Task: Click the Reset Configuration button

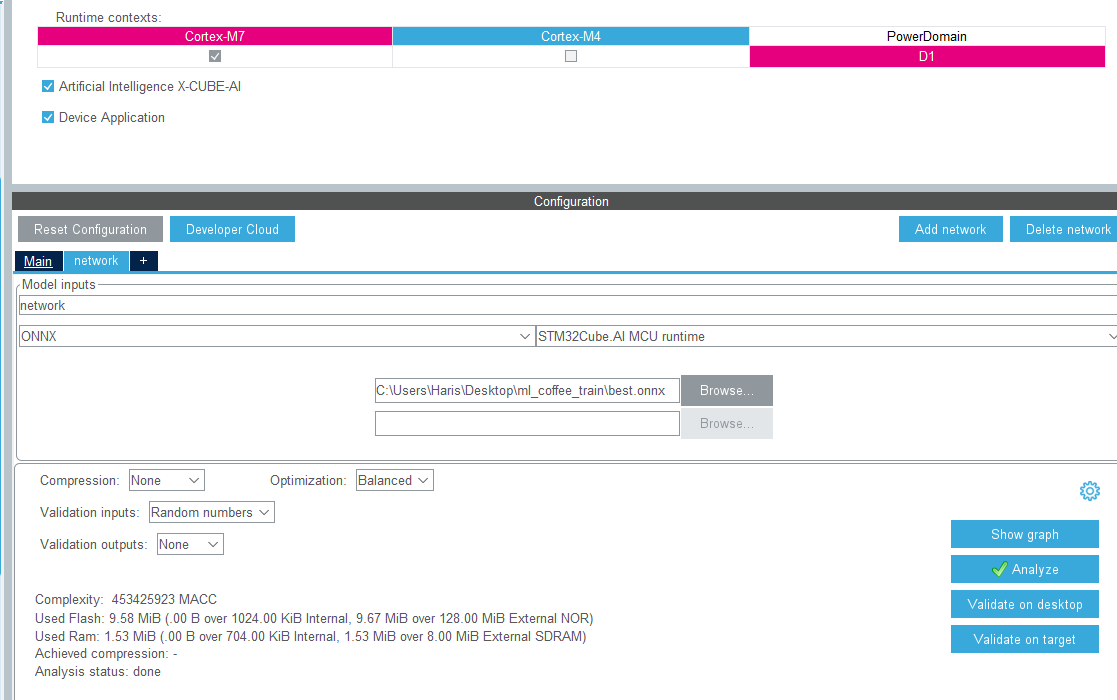Action: click(x=90, y=228)
